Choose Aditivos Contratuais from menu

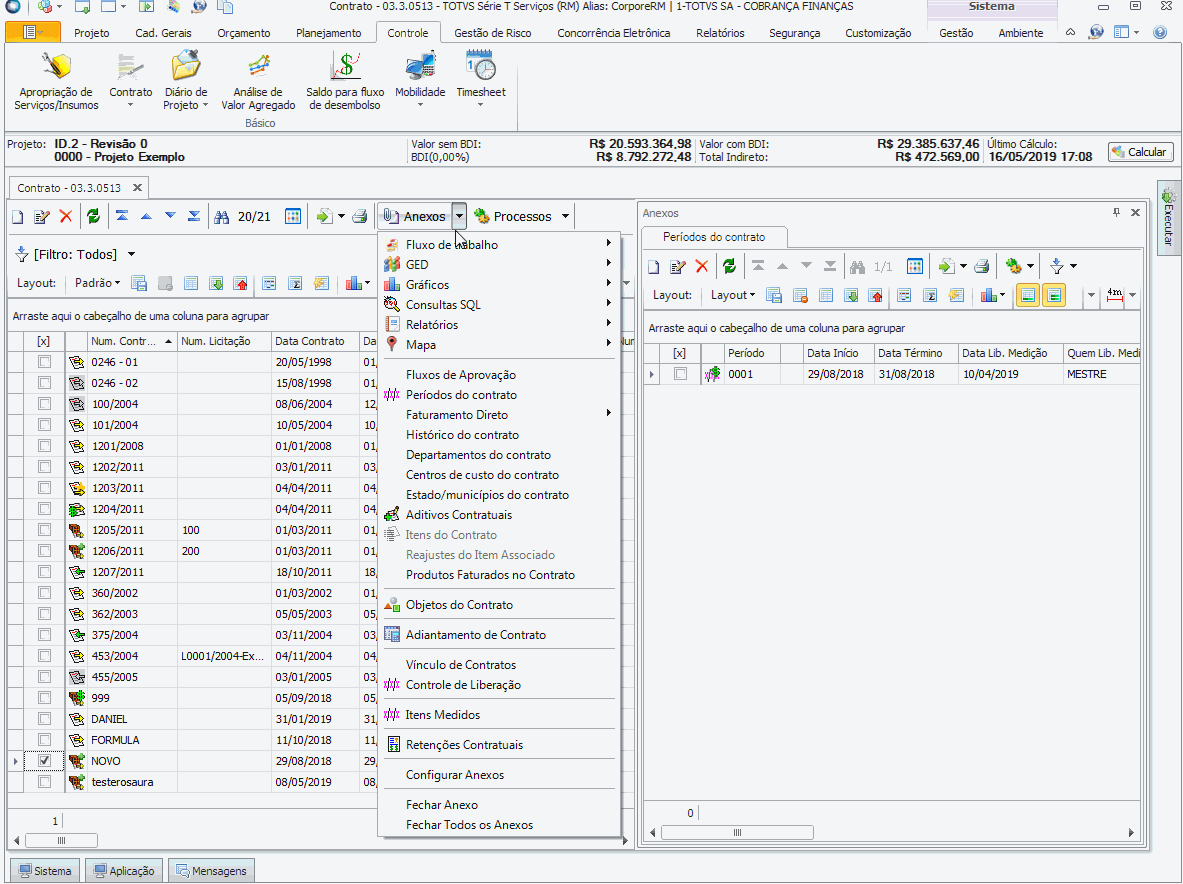[x=459, y=515]
